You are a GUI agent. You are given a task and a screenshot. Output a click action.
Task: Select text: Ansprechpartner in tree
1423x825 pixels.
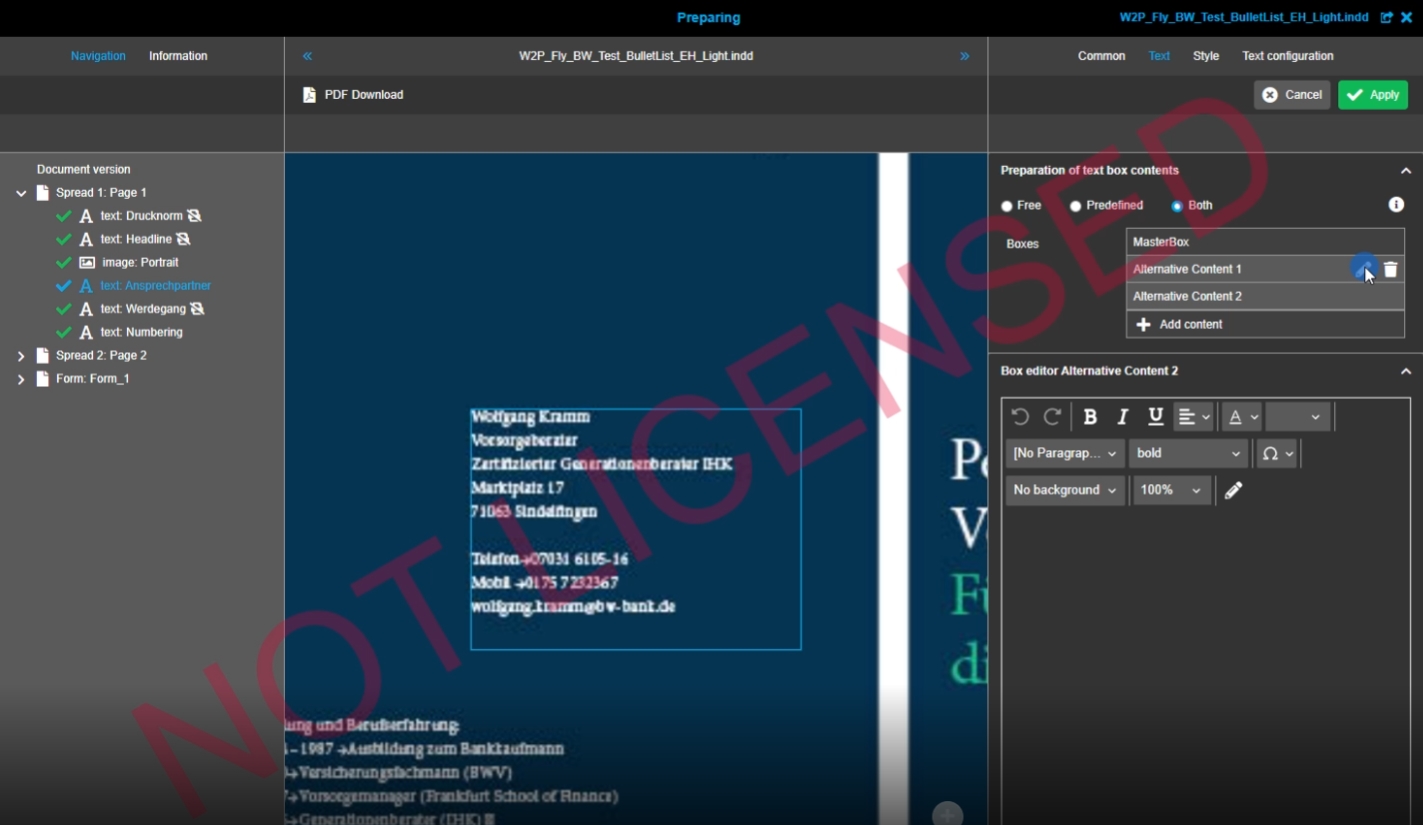click(155, 286)
